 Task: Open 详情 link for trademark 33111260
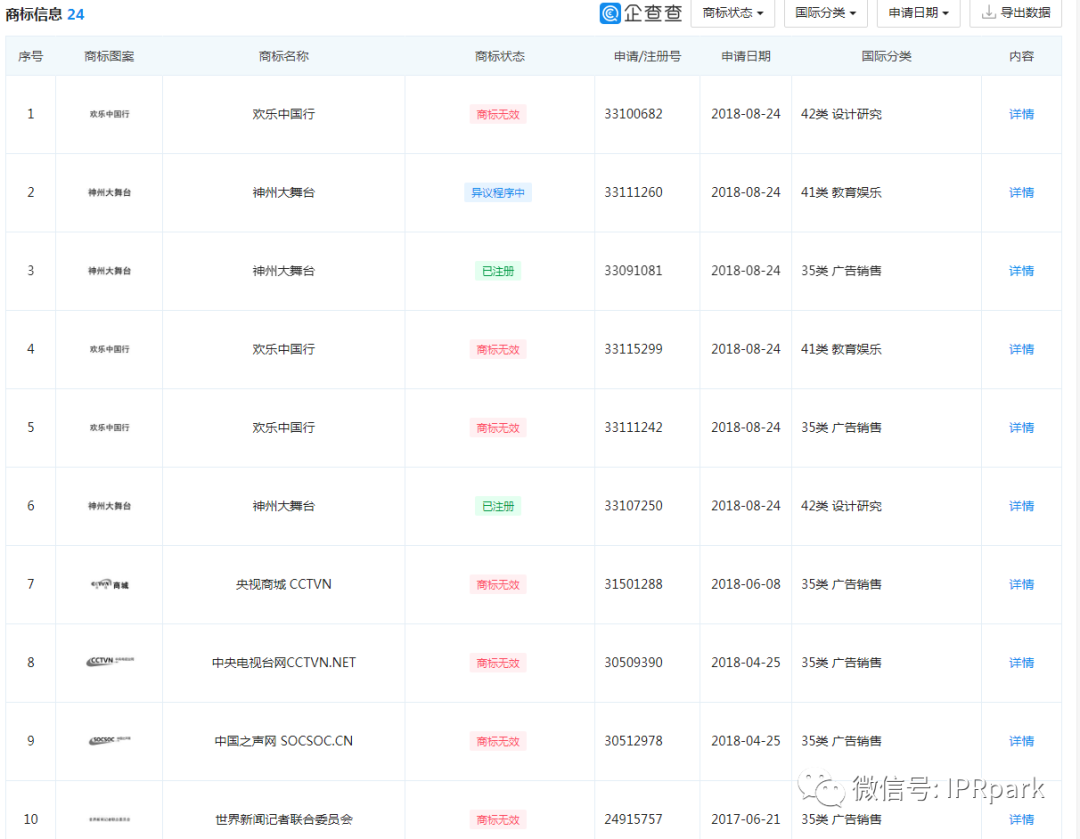[x=1021, y=193]
